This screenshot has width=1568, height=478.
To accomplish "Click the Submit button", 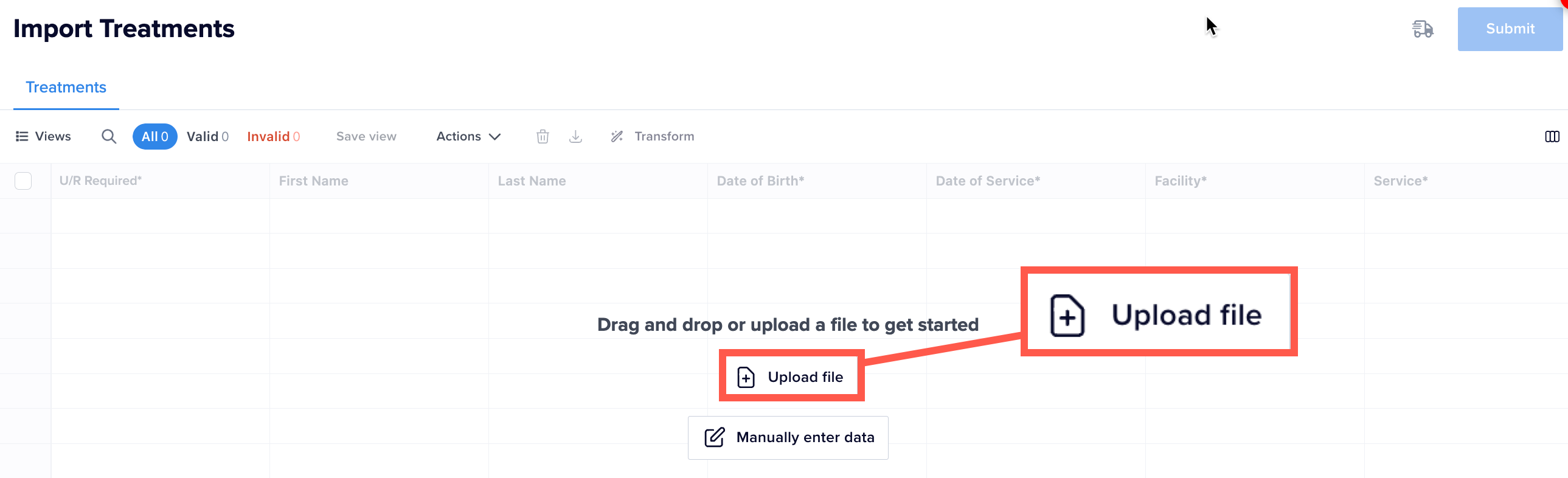I will coord(1510,29).
